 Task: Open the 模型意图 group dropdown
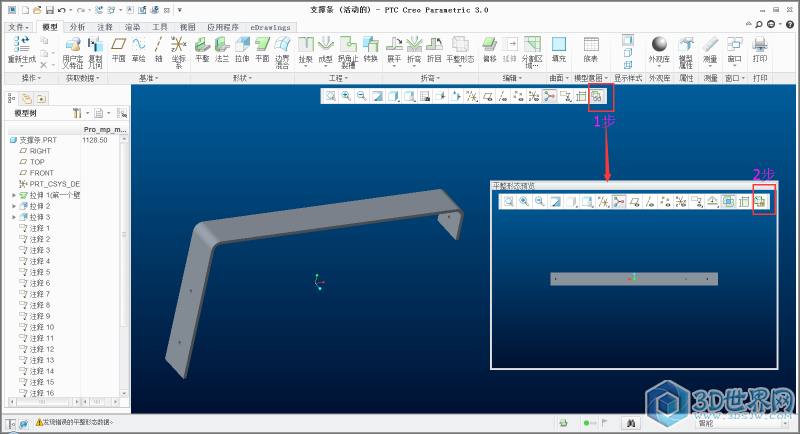(591, 78)
